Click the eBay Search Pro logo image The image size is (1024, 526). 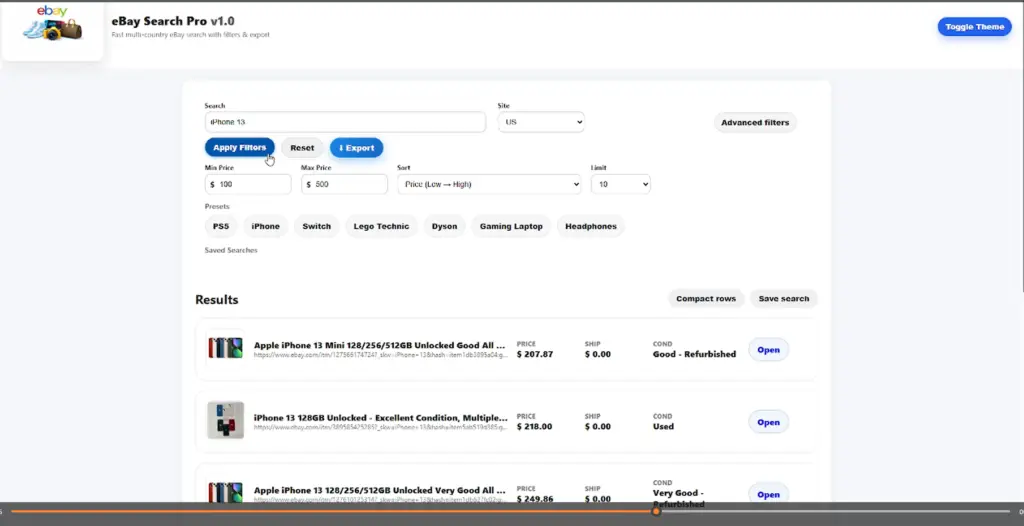coord(52,23)
